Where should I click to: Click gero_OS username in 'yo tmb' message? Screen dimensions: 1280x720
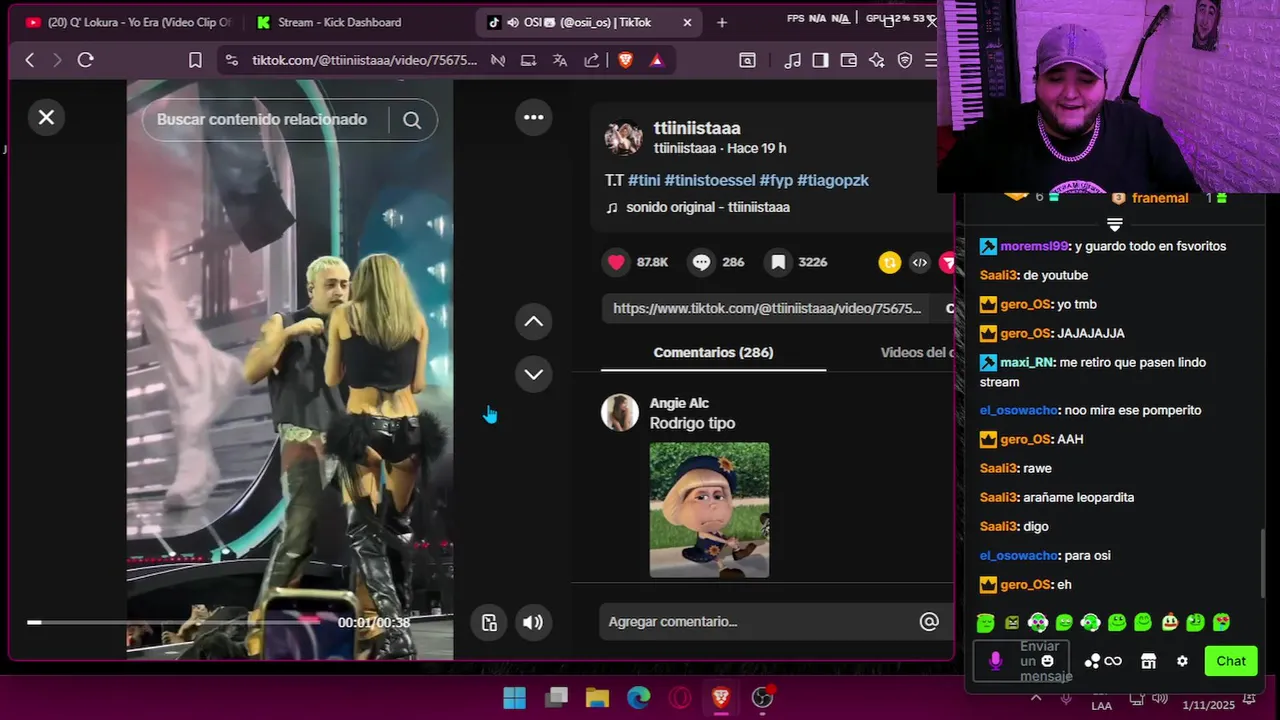tap(1025, 304)
